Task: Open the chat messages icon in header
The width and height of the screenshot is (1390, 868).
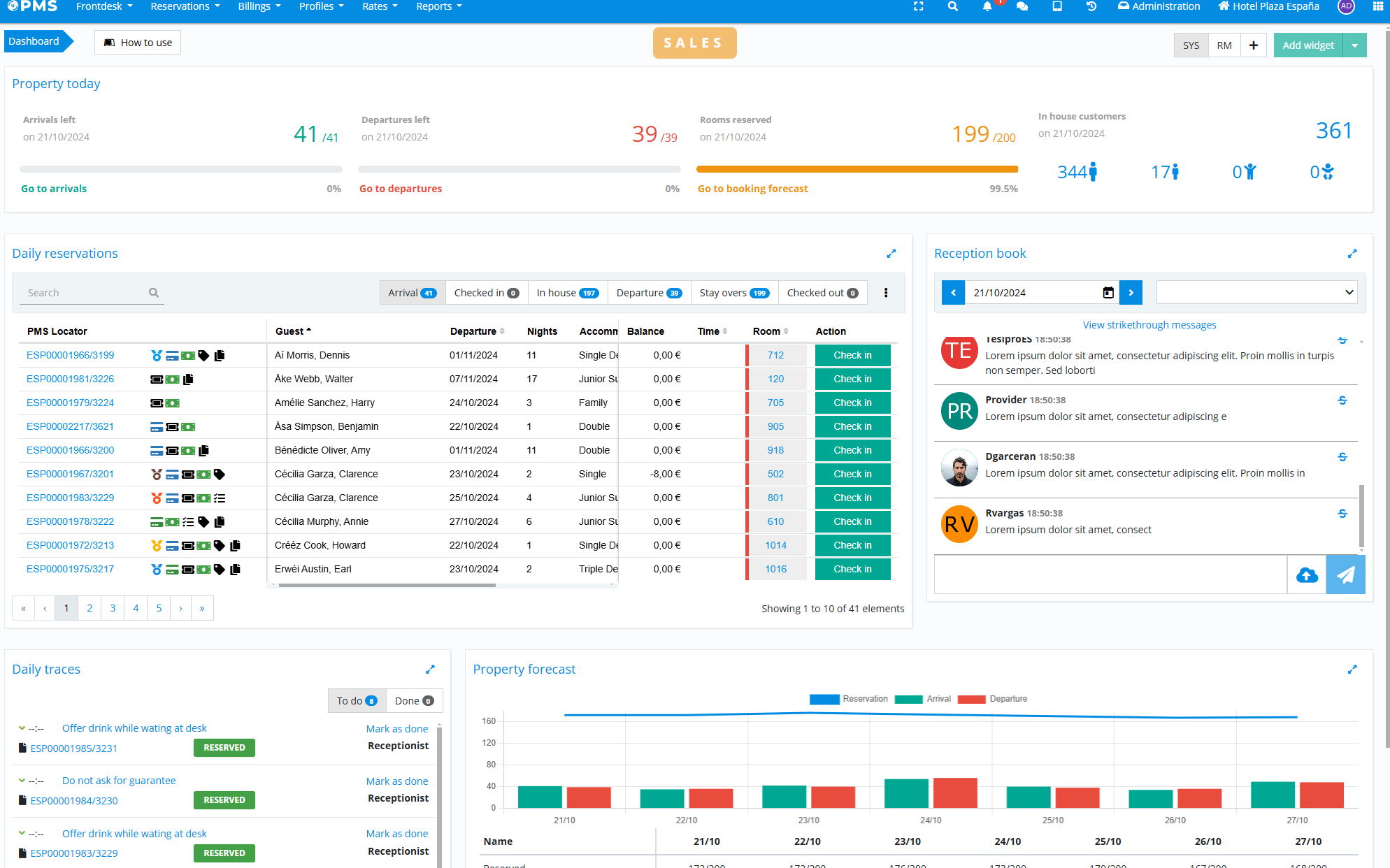Action: click(x=1022, y=6)
